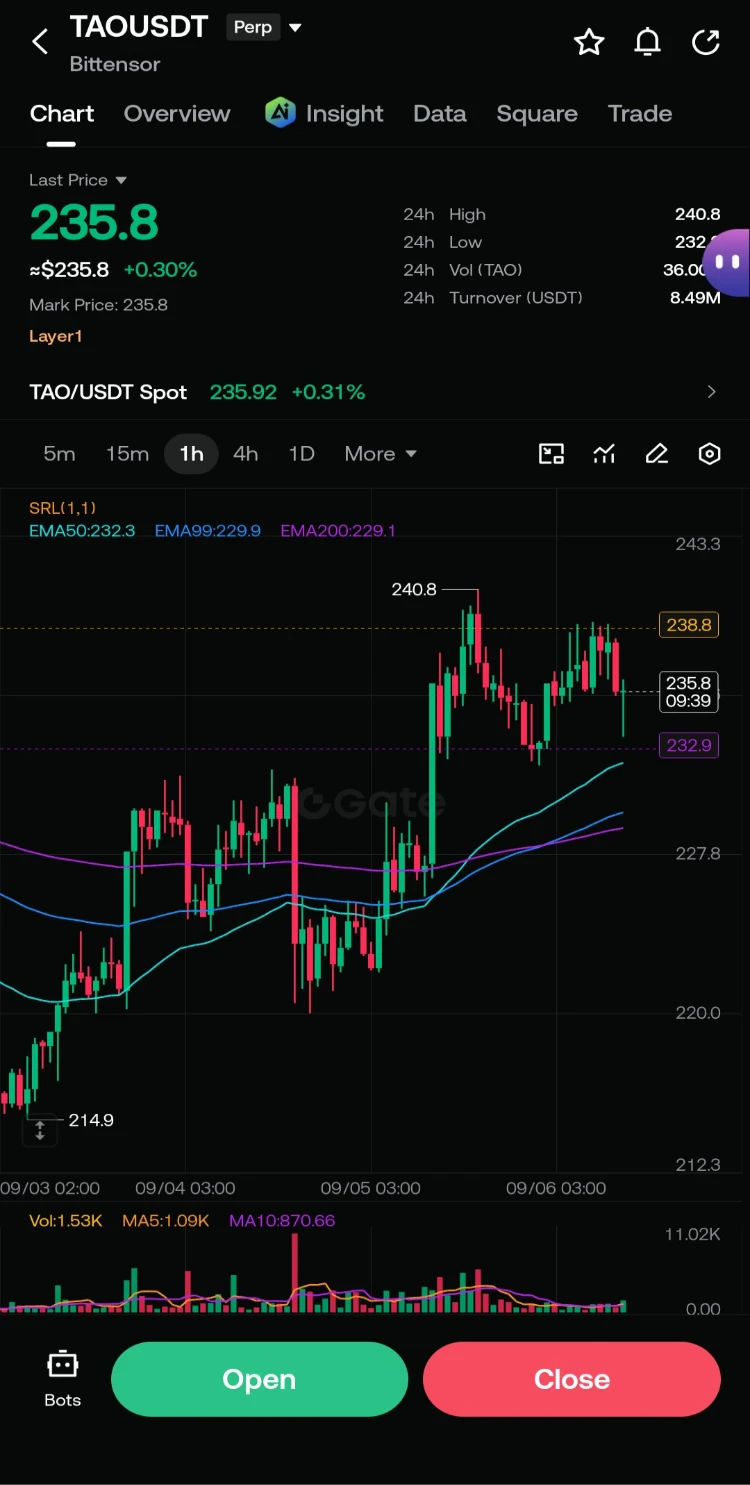The image size is (750, 1485).
Task: Tap the Bittensor subtitle
Action: click(x=115, y=64)
